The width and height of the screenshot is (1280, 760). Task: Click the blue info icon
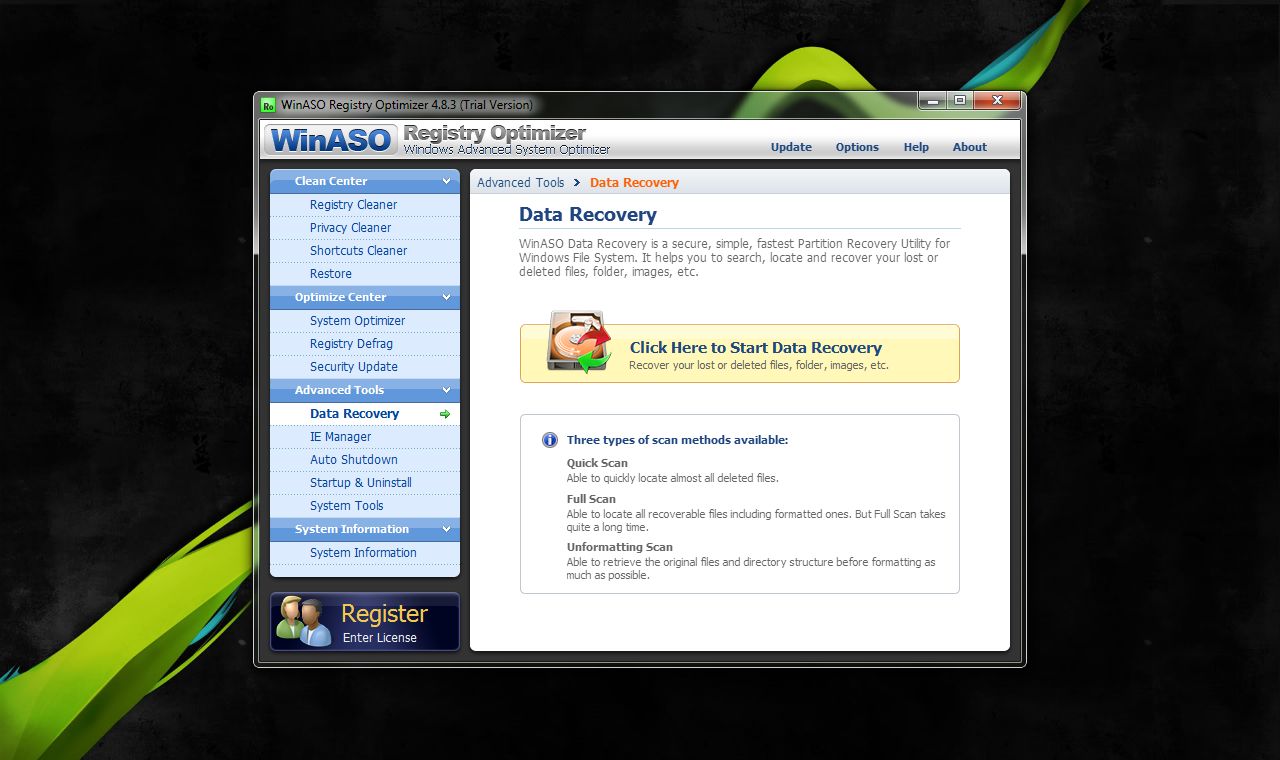point(549,440)
